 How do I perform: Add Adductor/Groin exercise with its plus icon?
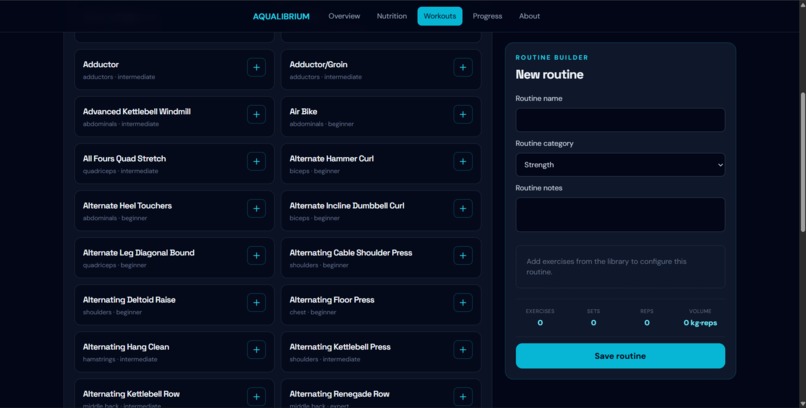coord(463,67)
